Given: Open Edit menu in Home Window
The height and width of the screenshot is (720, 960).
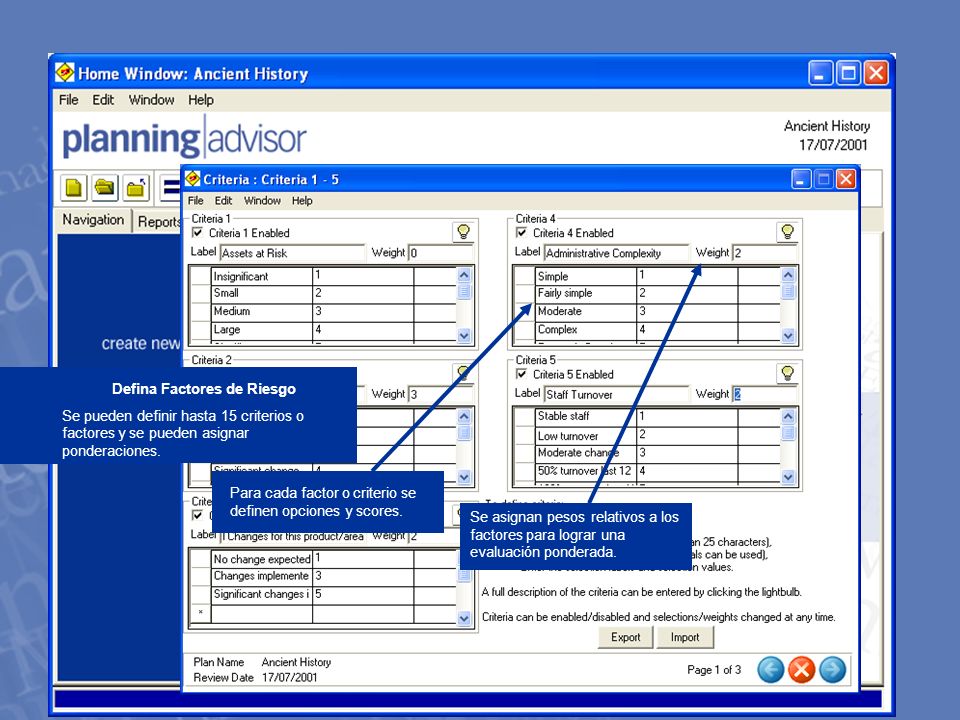Looking at the screenshot, I should tap(103, 100).
